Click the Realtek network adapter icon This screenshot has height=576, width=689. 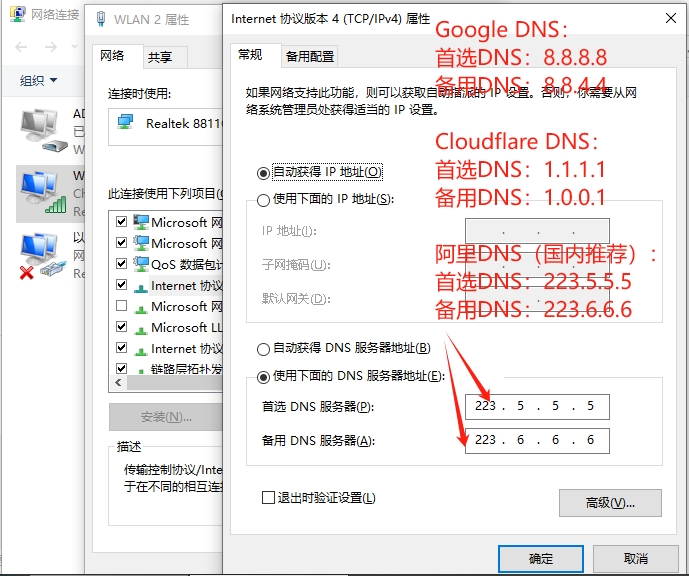(126, 122)
